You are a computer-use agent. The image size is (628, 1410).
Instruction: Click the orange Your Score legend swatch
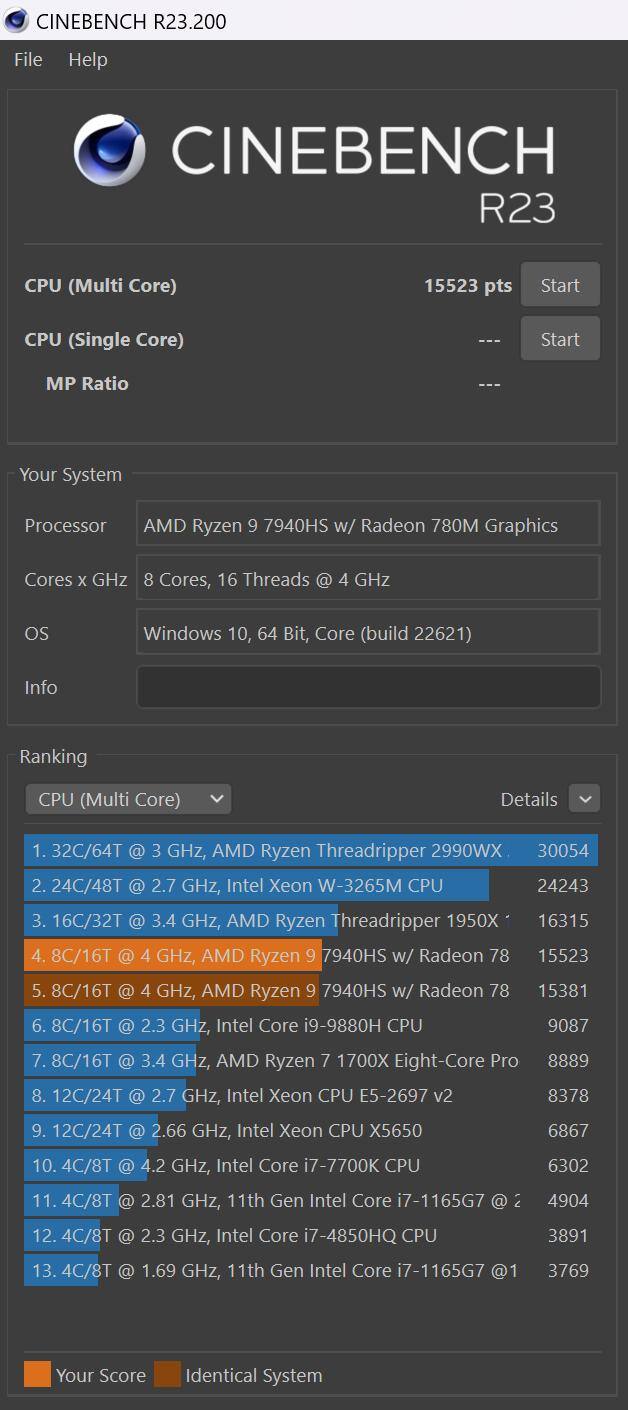37,1375
